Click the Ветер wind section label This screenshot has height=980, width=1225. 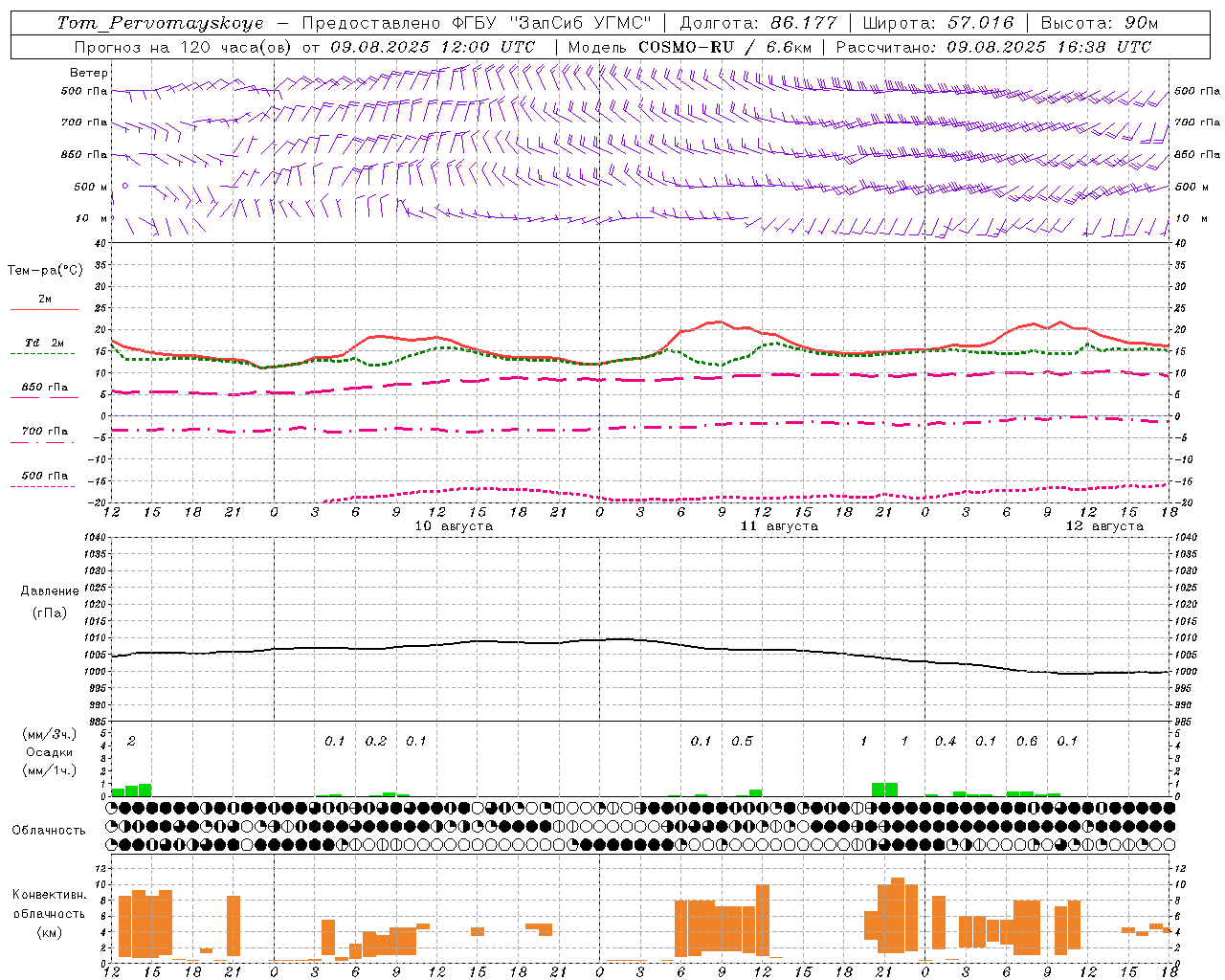tap(89, 73)
